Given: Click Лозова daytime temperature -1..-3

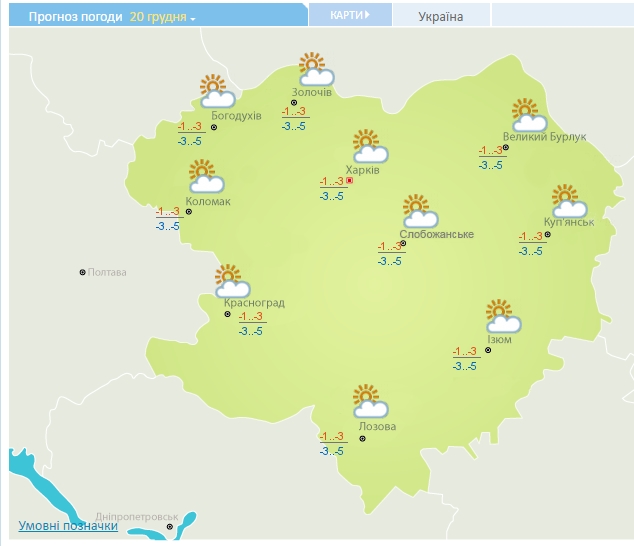Looking at the screenshot, I should (332, 436).
